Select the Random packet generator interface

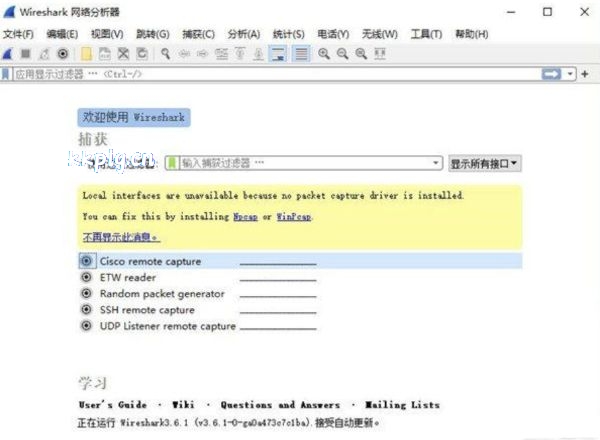click(x=162, y=293)
